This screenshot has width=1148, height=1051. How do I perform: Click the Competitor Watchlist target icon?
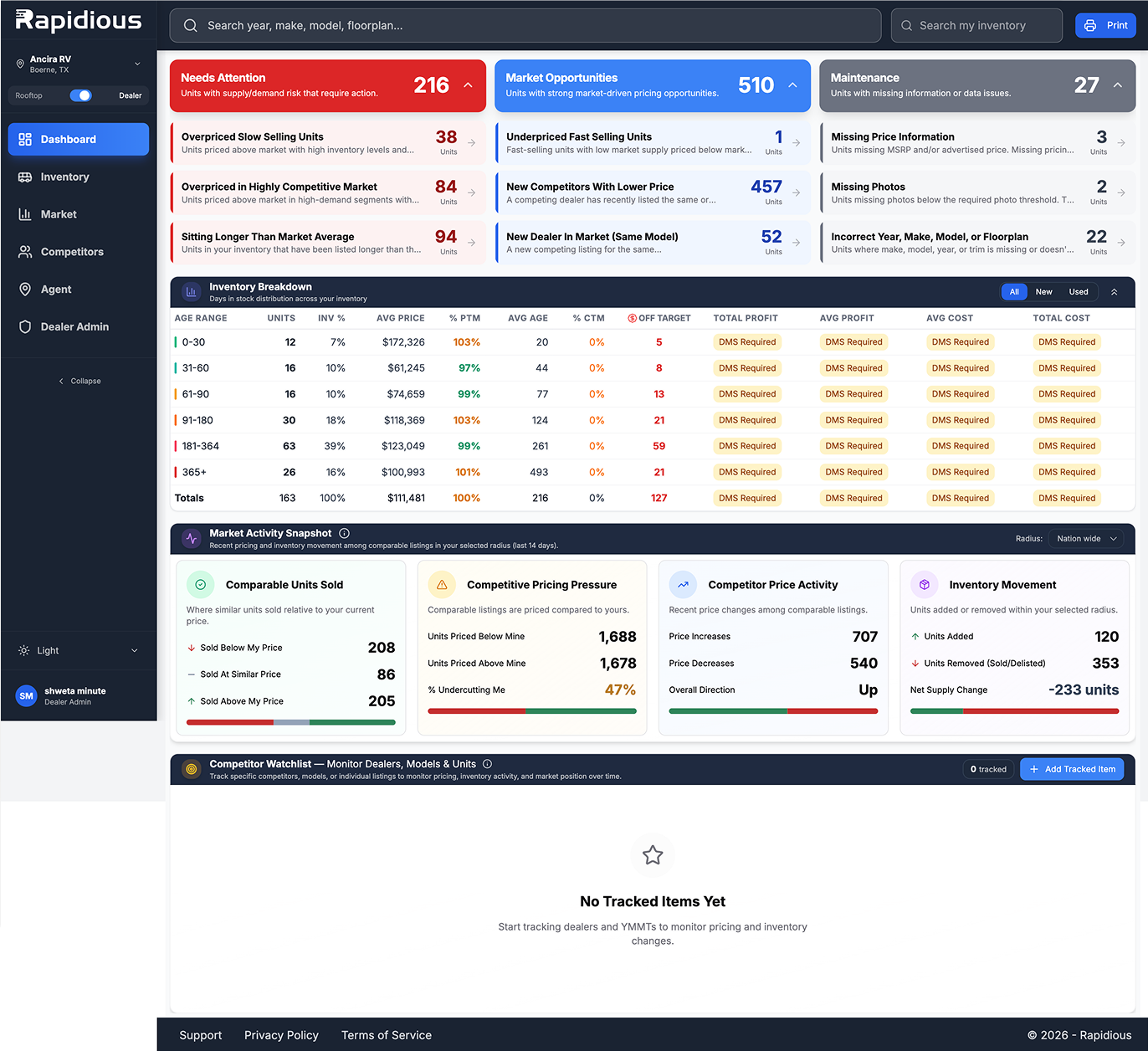point(192,769)
